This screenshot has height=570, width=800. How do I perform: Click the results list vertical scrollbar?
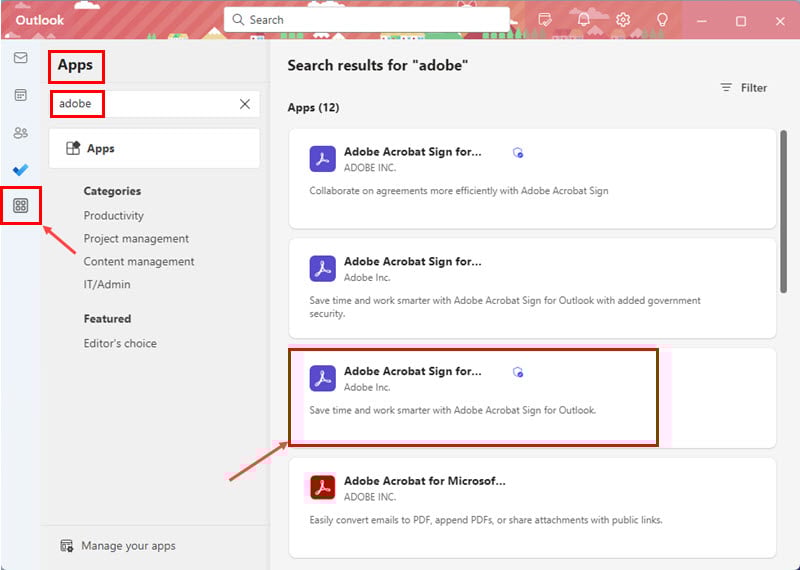pos(783,212)
